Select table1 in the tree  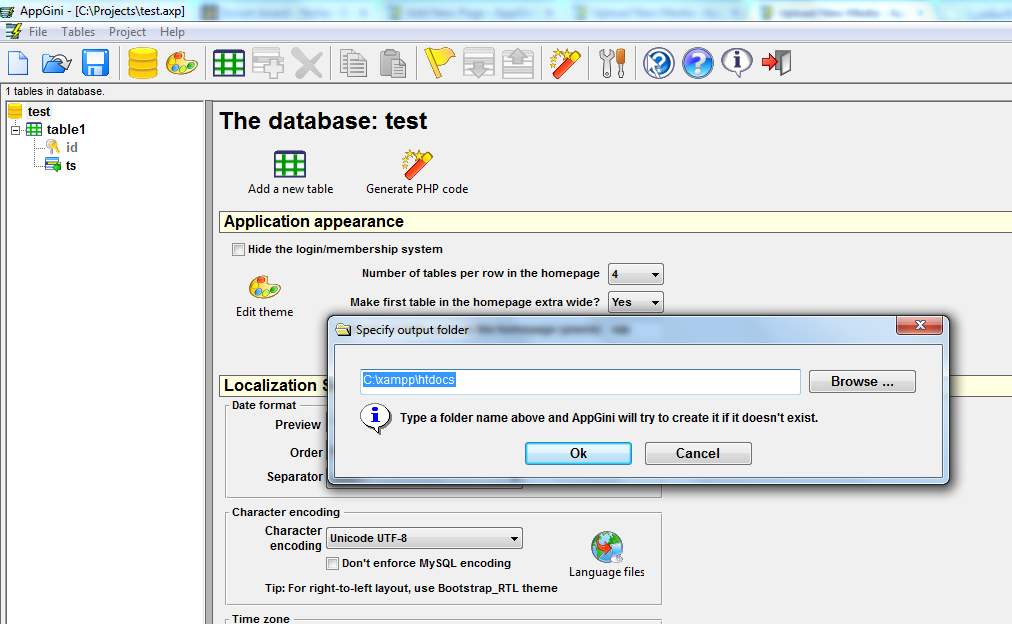65,130
